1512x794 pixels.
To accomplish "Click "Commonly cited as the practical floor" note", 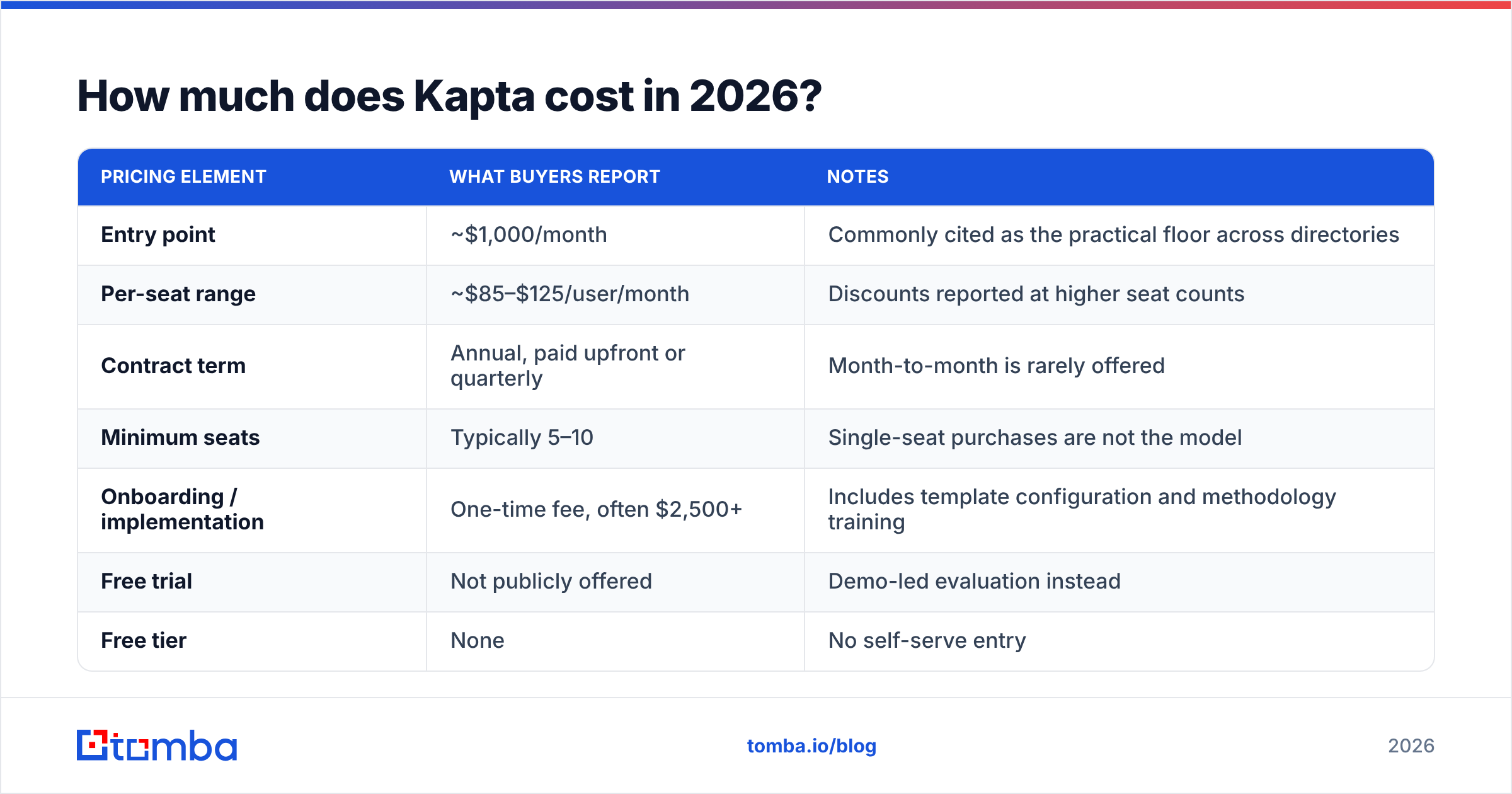I will (1113, 235).
